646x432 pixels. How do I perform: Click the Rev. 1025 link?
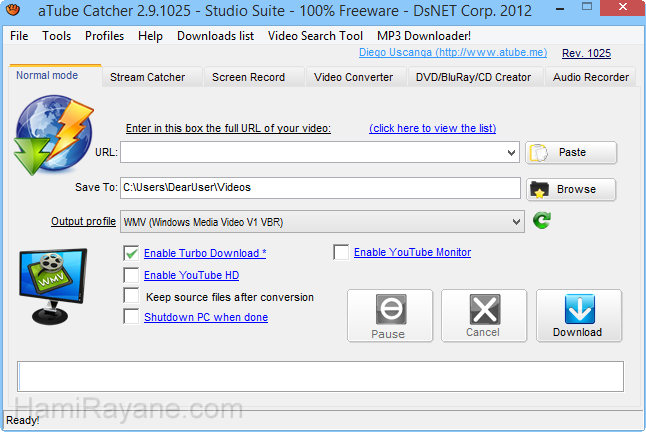[x=586, y=53]
